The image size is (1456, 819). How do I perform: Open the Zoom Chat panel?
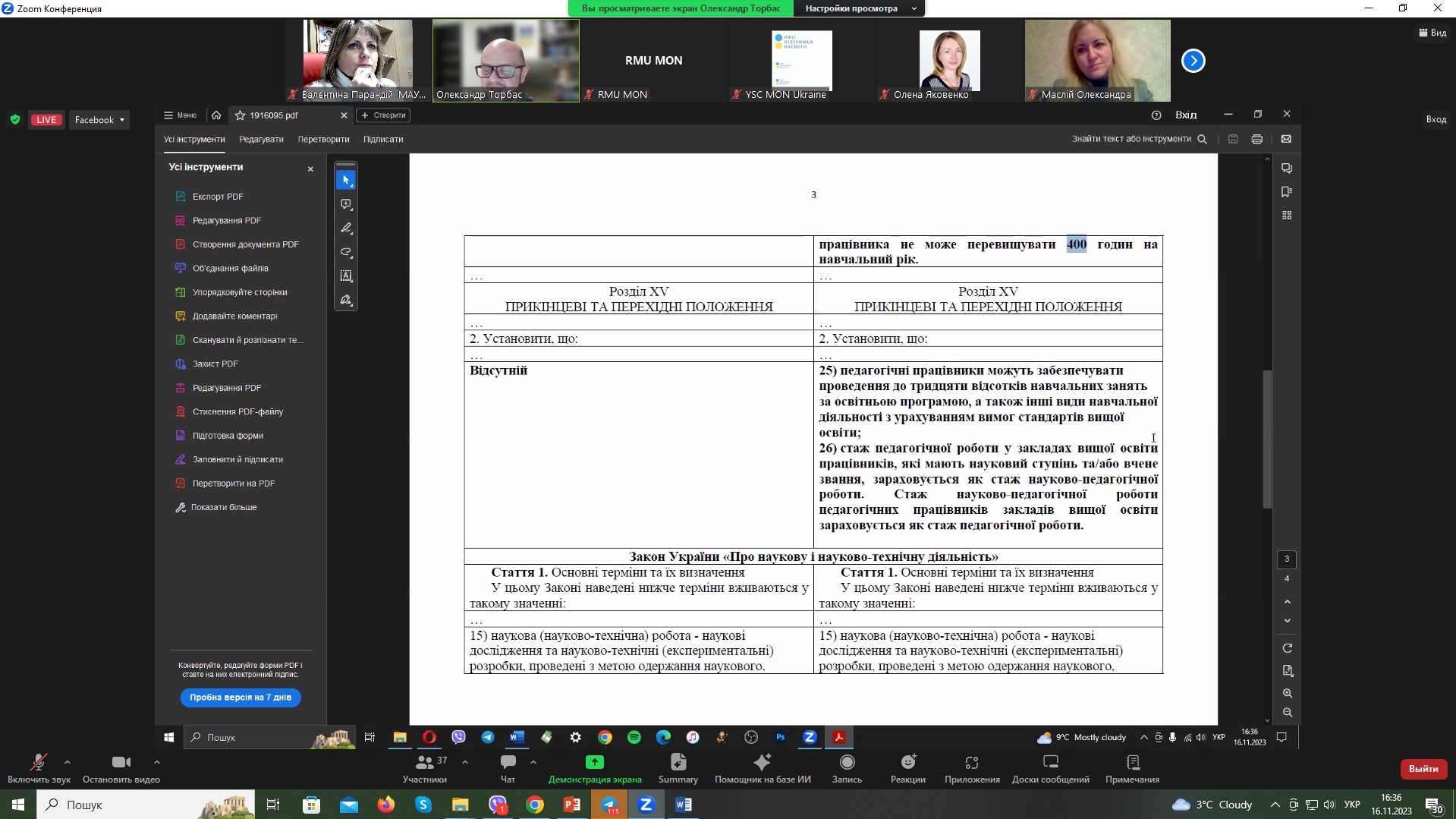click(x=508, y=763)
